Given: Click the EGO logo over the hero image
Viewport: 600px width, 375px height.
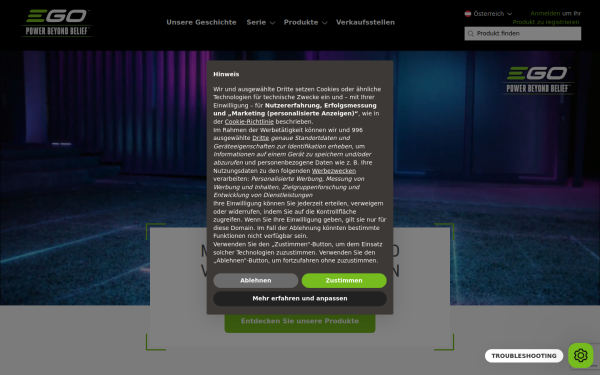Looking at the screenshot, I should [538, 80].
